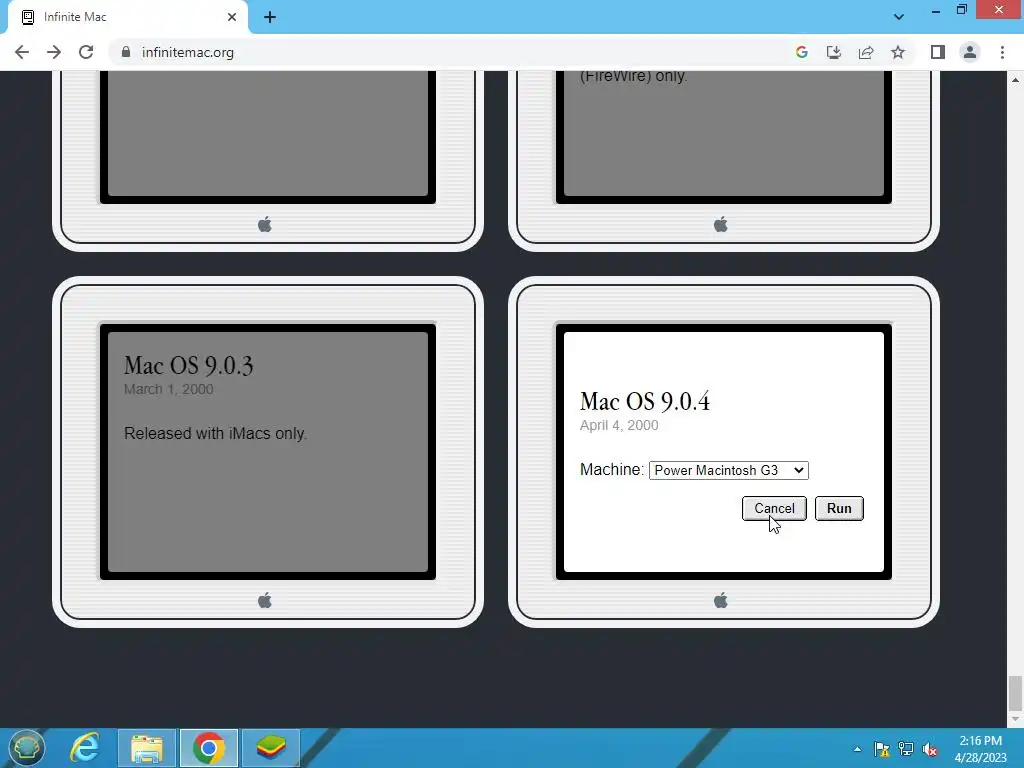Close the Infinite Mac tab

pyautogui.click(x=232, y=17)
